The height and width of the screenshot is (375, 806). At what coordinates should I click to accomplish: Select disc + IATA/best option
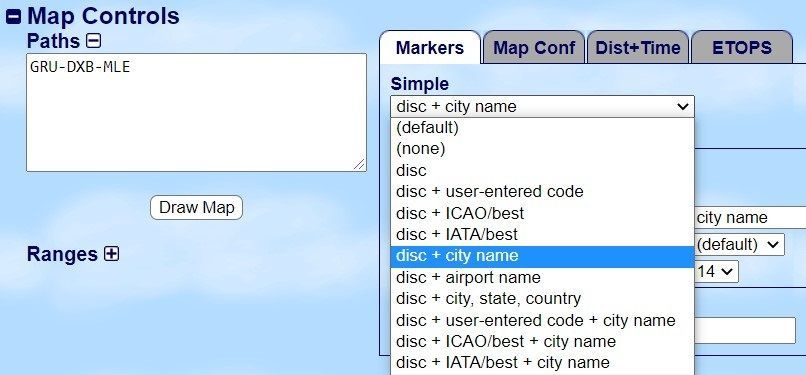(542, 235)
